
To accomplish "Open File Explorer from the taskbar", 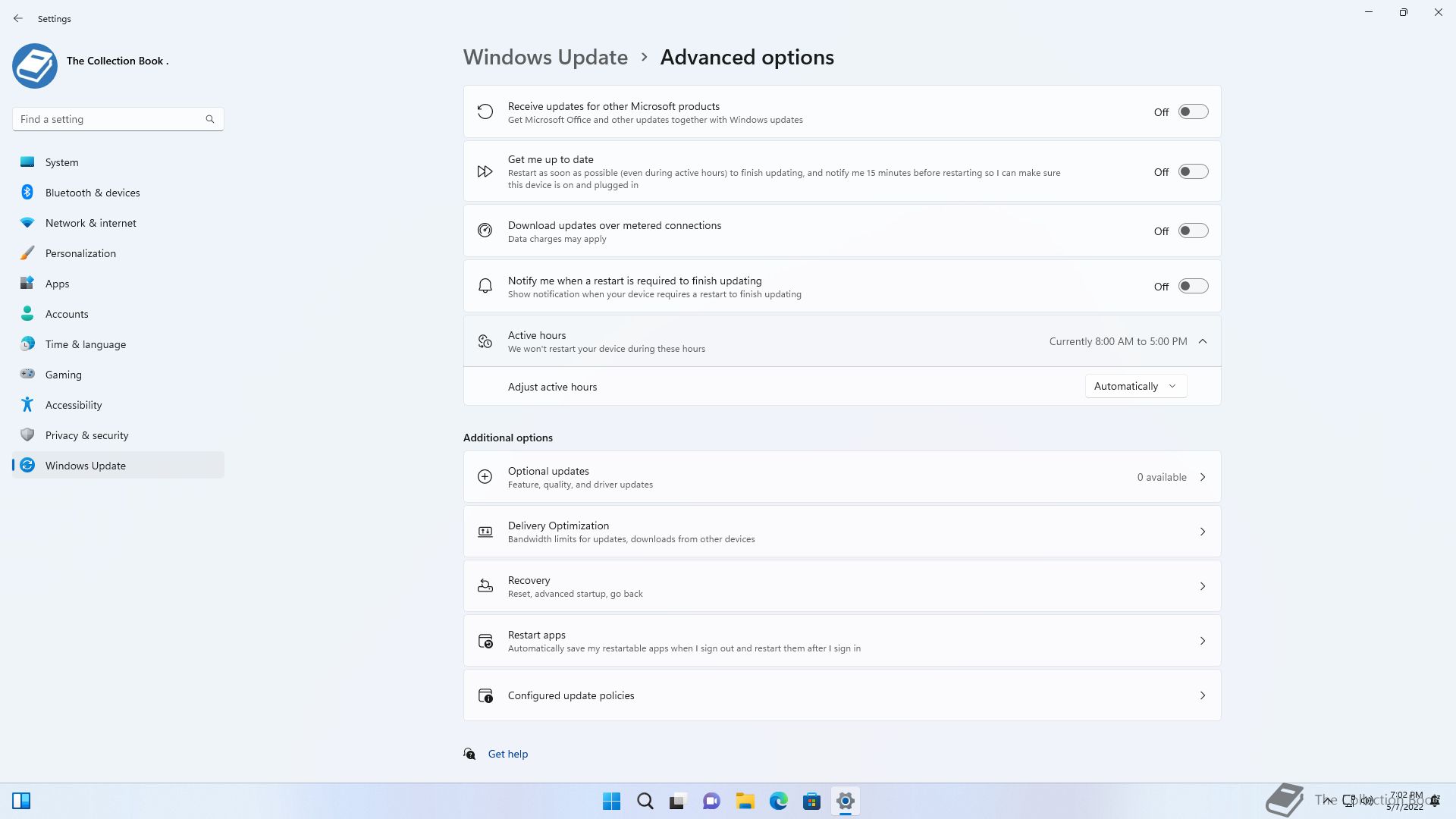I will [745, 801].
